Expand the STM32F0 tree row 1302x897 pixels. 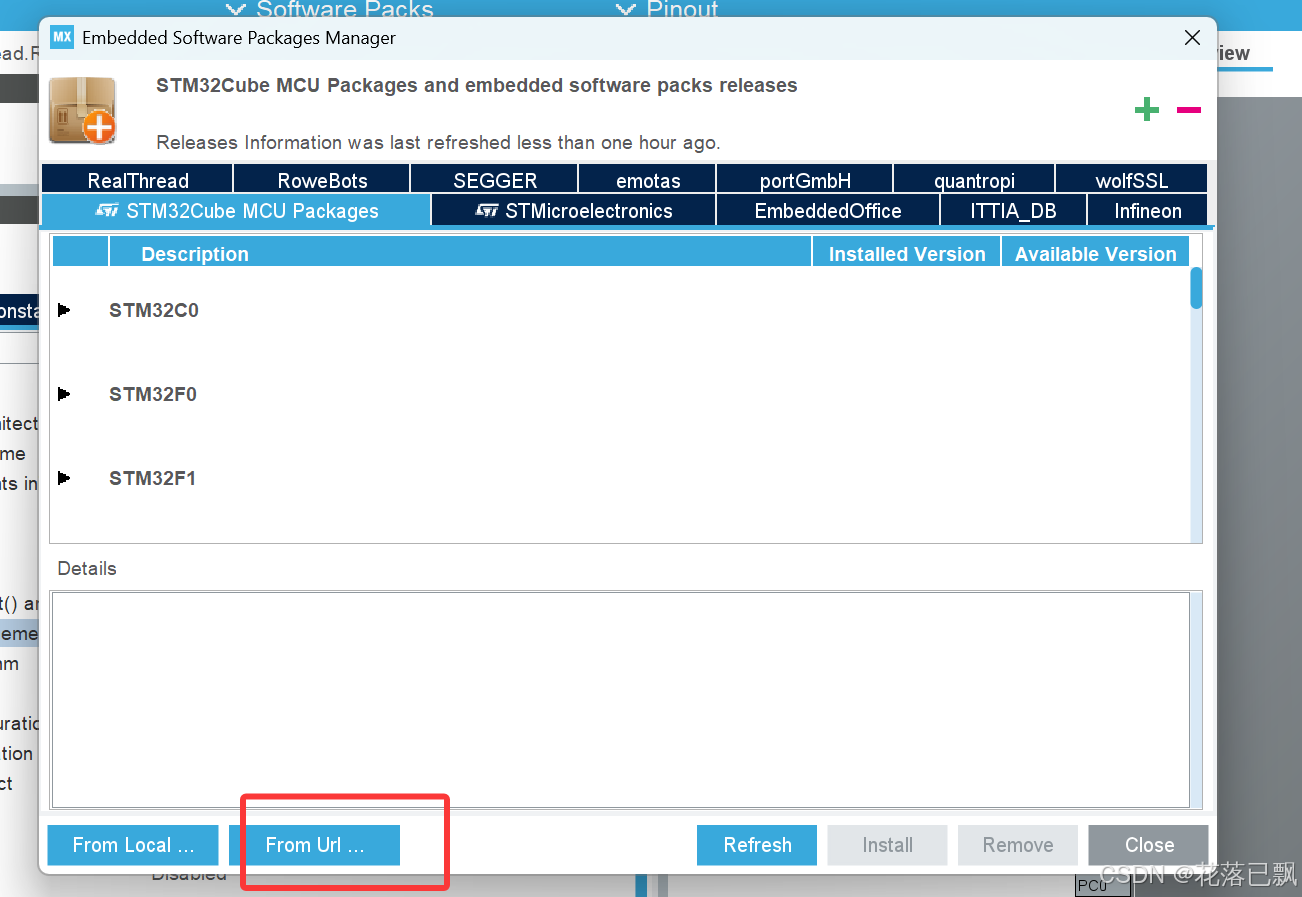tap(64, 394)
